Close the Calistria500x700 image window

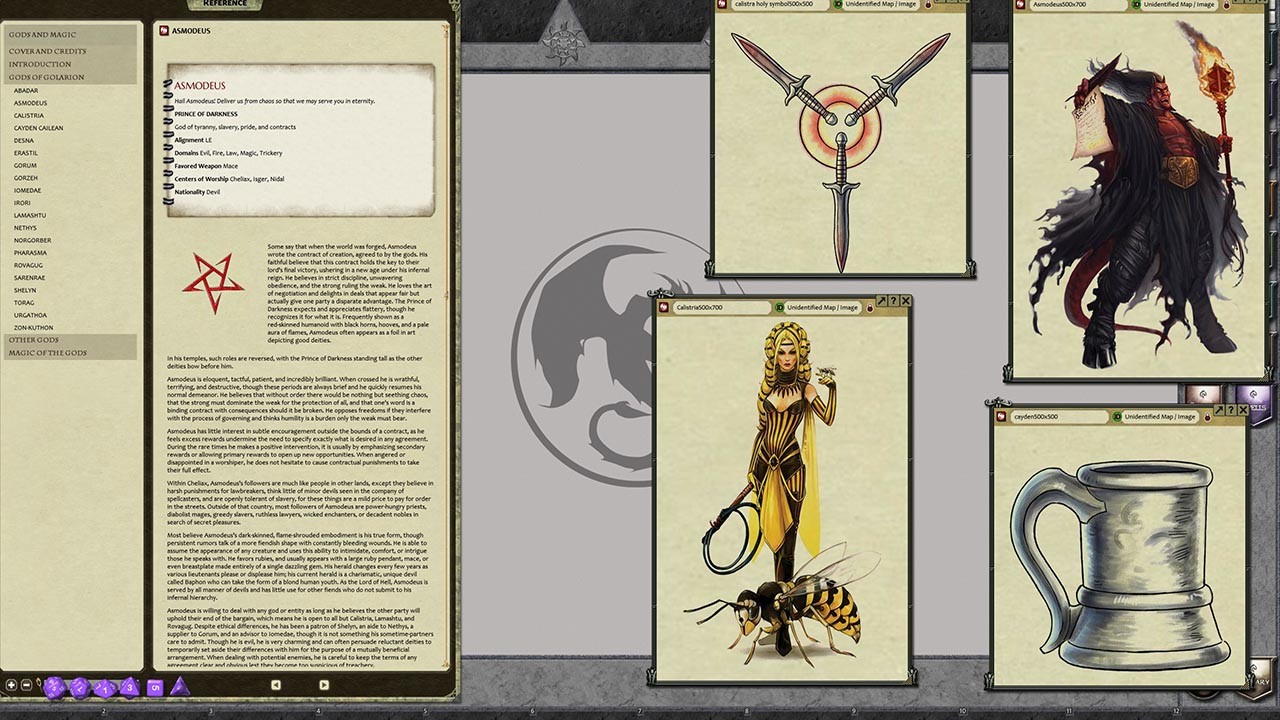906,300
